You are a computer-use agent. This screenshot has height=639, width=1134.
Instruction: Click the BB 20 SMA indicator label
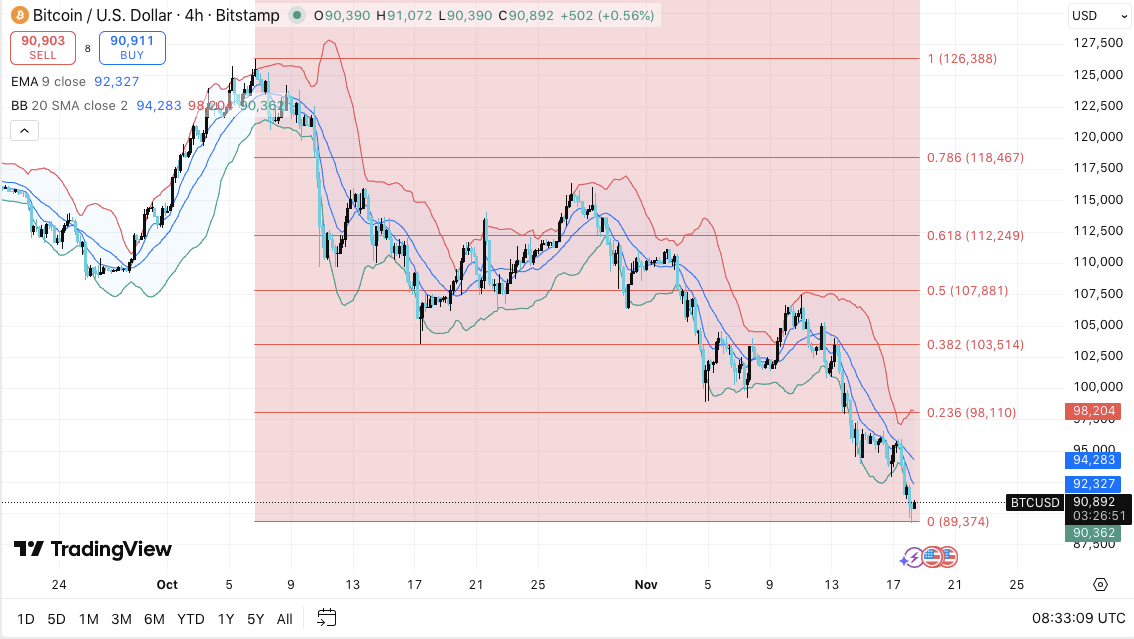pyautogui.click(x=69, y=106)
